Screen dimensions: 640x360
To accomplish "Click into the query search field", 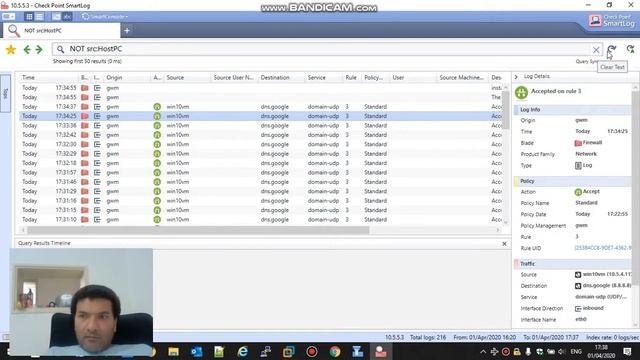I will point(327,49).
